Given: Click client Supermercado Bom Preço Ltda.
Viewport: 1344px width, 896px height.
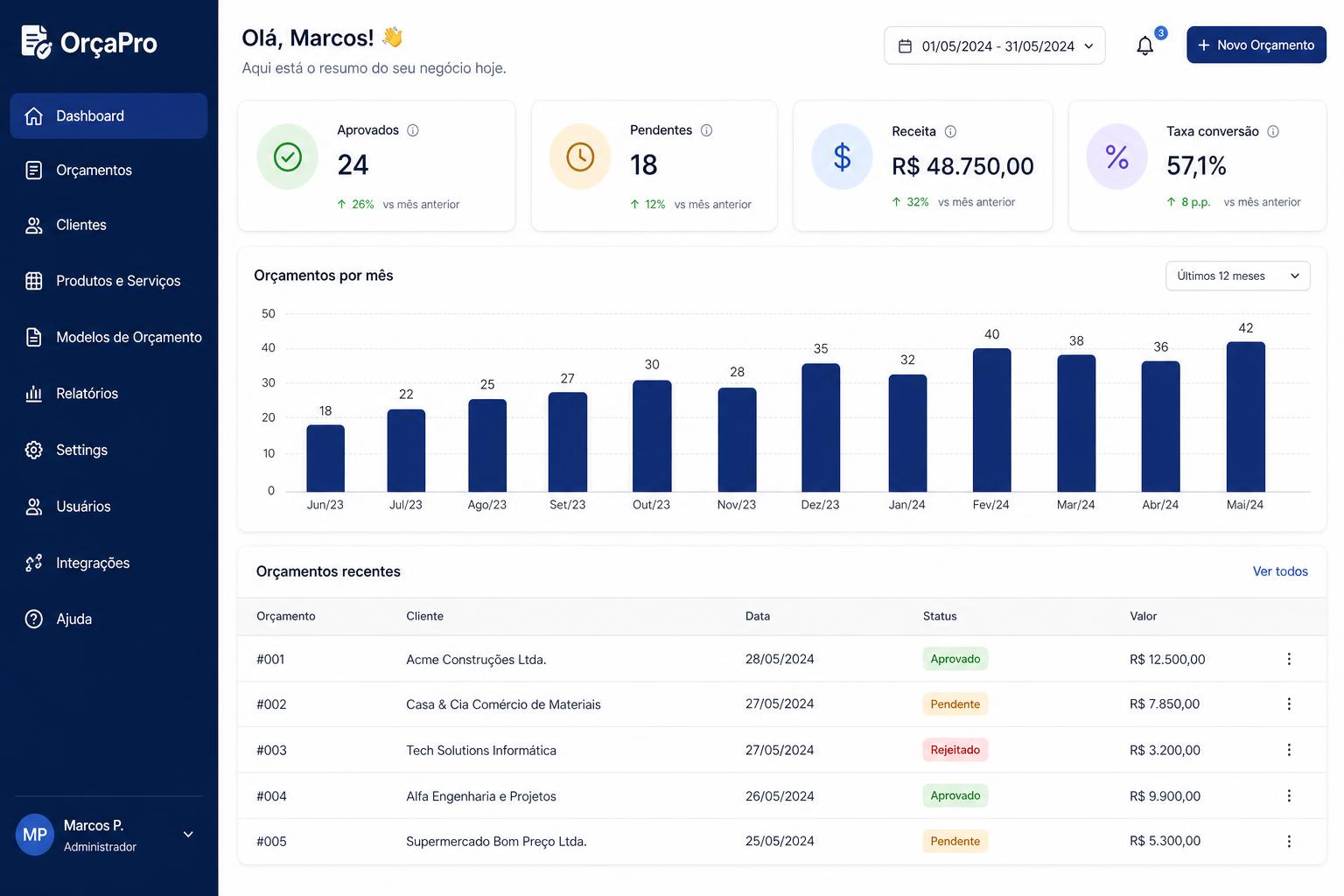Looking at the screenshot, I should pos(496,842).
